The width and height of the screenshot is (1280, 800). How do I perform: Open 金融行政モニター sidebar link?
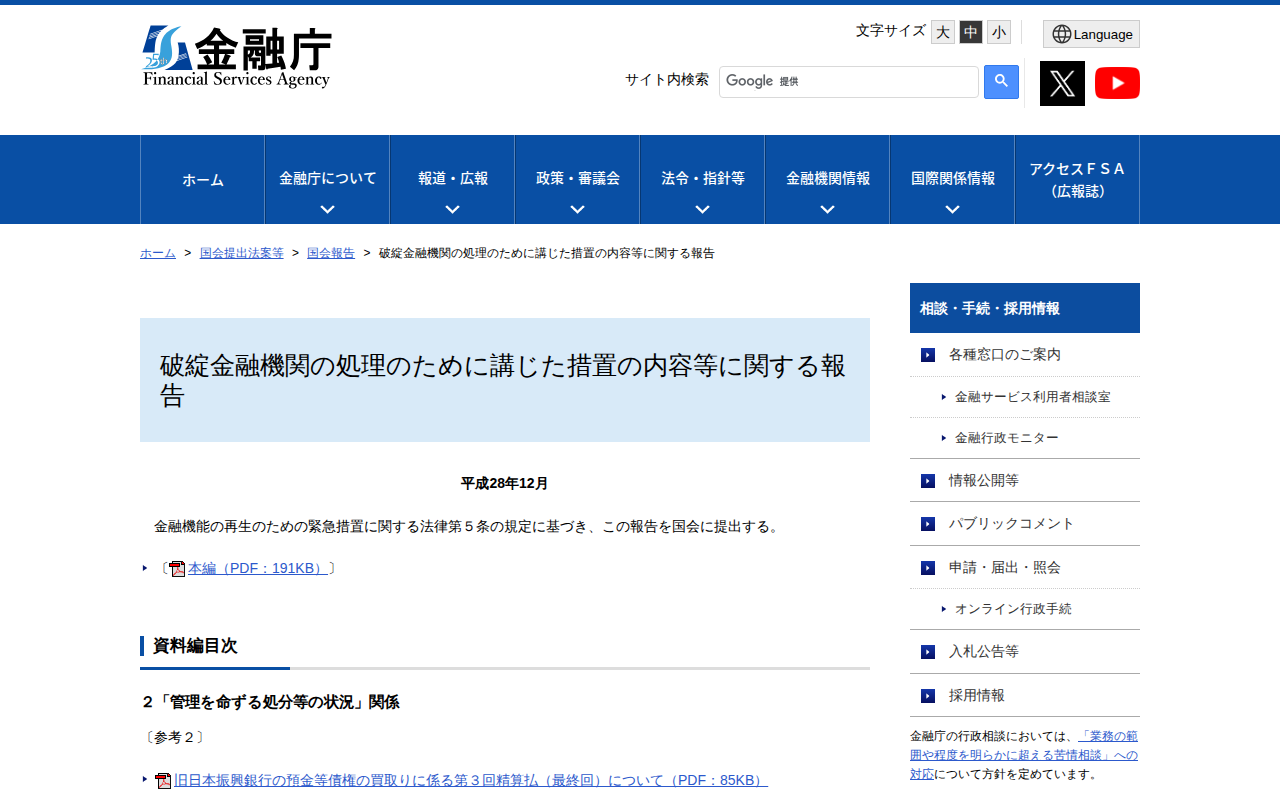[1006, 438]
